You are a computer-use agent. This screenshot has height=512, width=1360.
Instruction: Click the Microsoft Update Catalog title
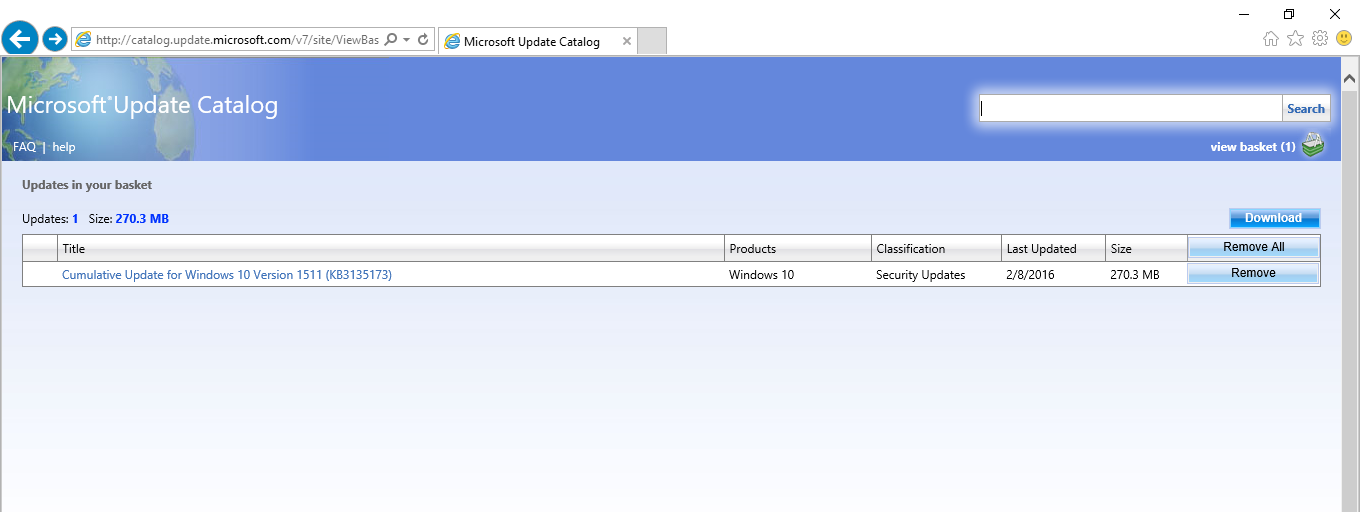click(142, 105)
